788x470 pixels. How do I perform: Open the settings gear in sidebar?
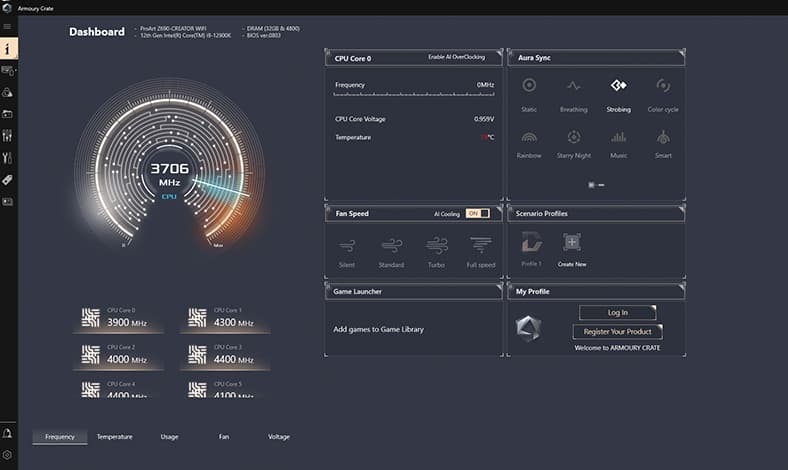[x=7, y=455]
